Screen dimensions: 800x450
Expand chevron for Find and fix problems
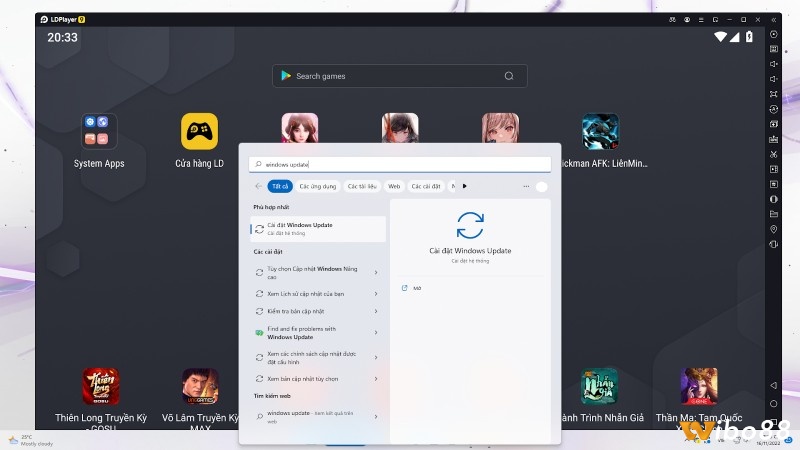(x=376, y=333)
